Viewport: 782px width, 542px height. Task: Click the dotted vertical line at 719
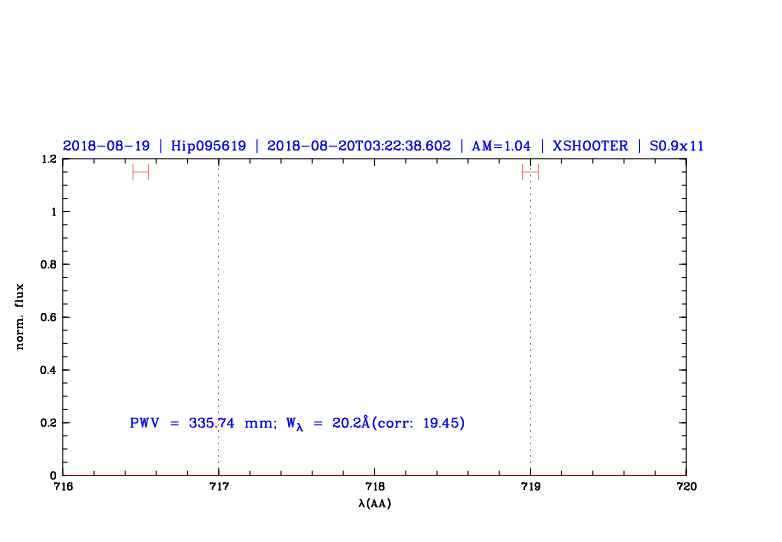530,320
